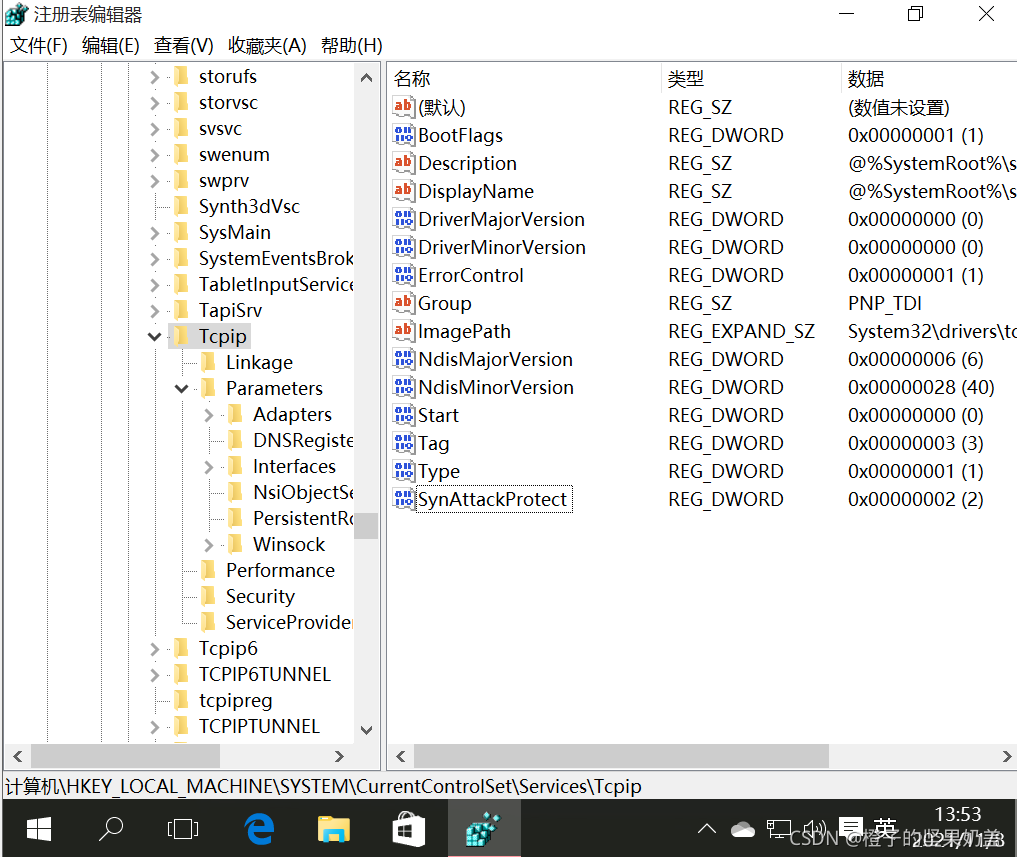The image size is (1017, 857).
Task: Click the Security folder icon
Action: point(208,596)
